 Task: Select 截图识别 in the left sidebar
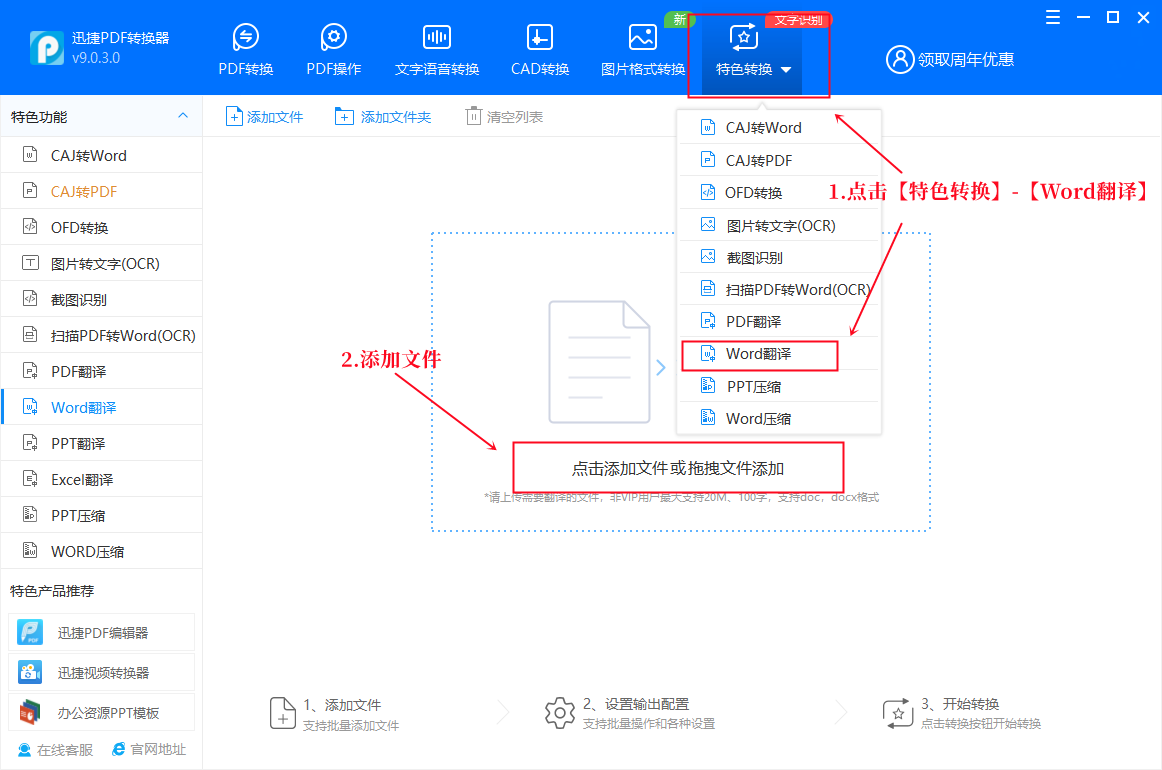point(102,299)
